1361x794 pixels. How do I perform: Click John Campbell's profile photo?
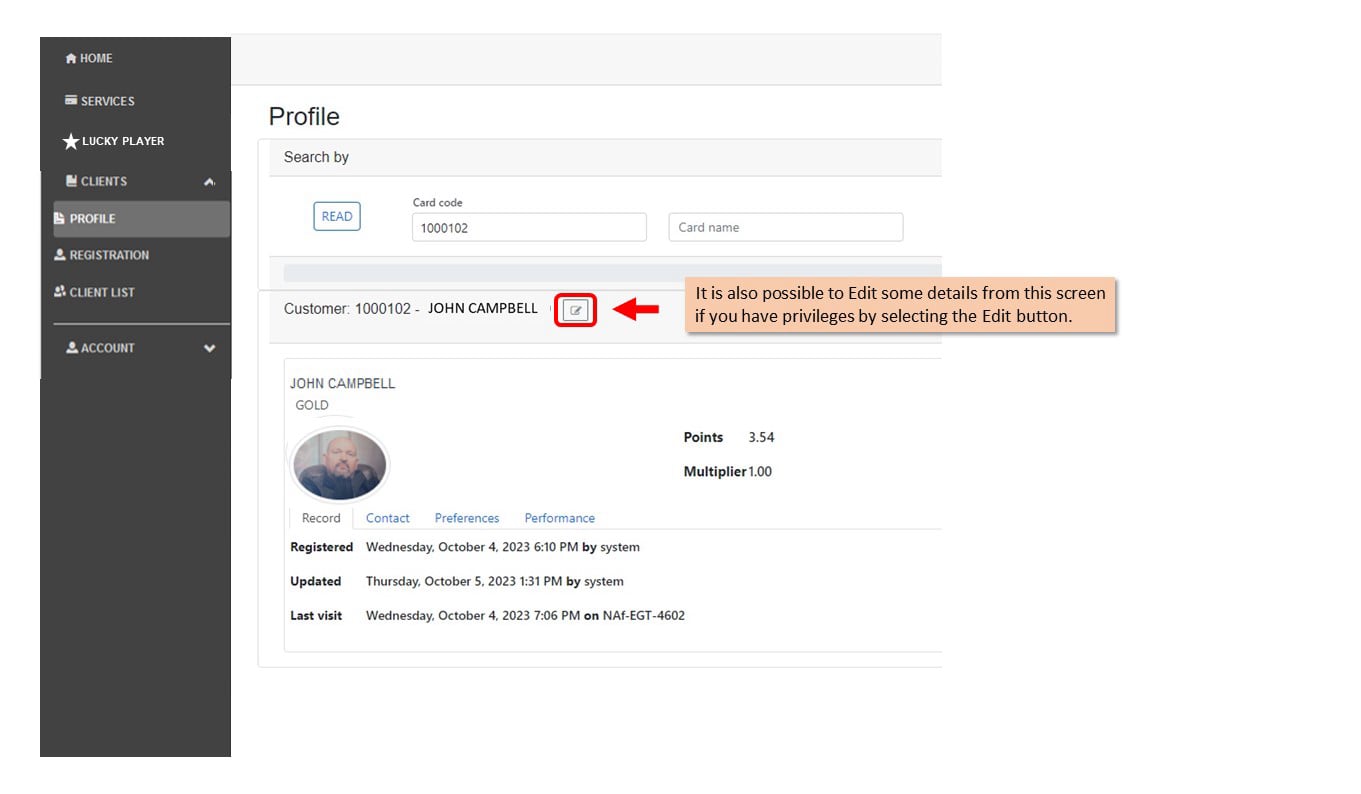click(x=339, y=465)
